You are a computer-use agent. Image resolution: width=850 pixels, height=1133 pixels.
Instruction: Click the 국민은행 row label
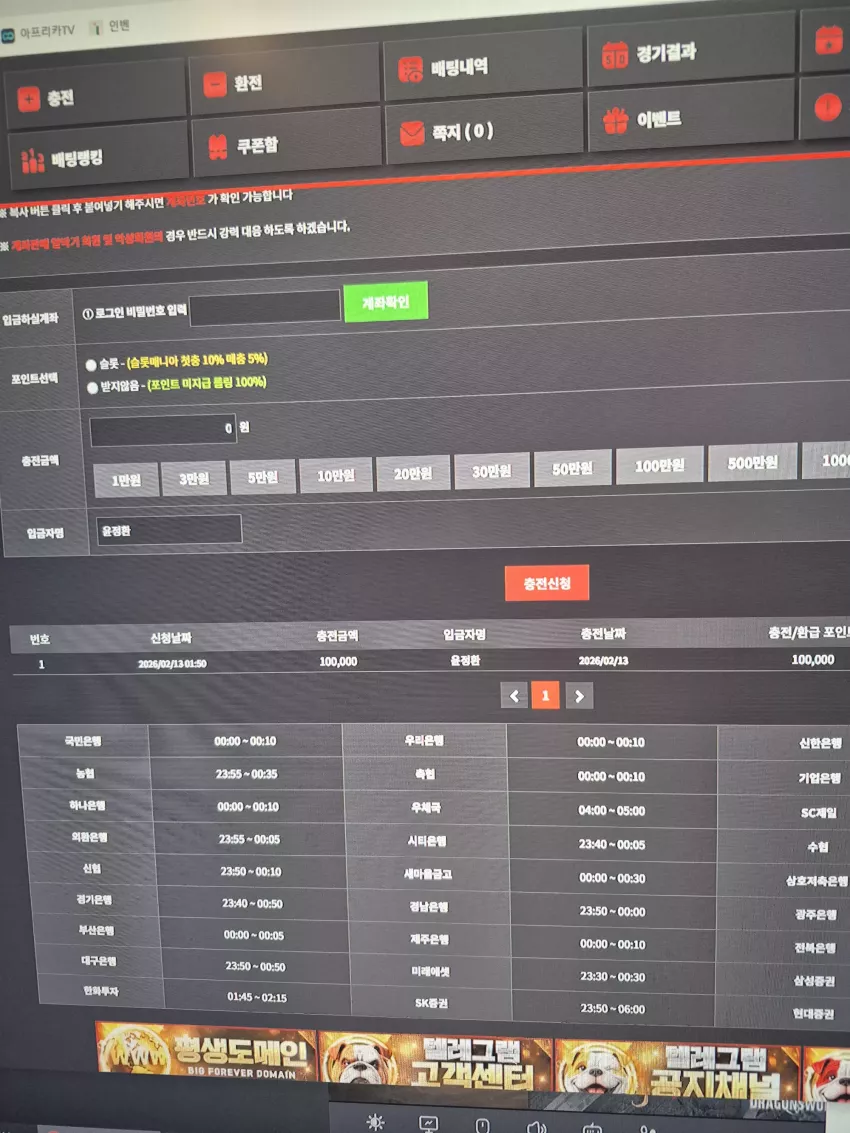click(x=83, y=741)
